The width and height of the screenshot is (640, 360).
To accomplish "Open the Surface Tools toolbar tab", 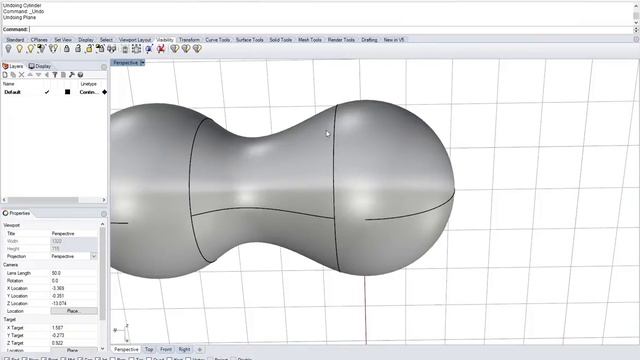I will 249,40.
